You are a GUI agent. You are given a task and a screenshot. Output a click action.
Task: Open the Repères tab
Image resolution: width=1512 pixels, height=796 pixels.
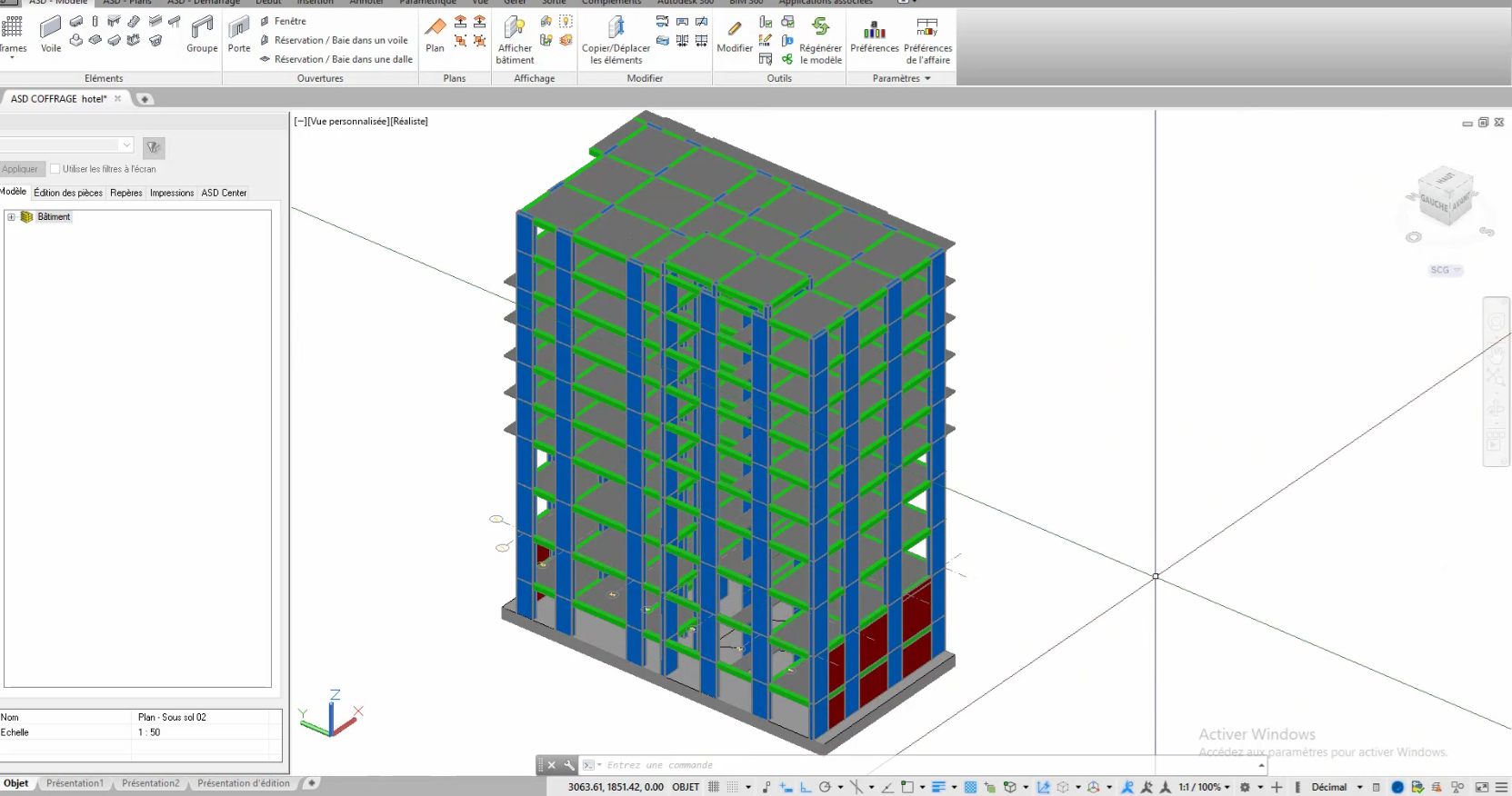[126, 193]
